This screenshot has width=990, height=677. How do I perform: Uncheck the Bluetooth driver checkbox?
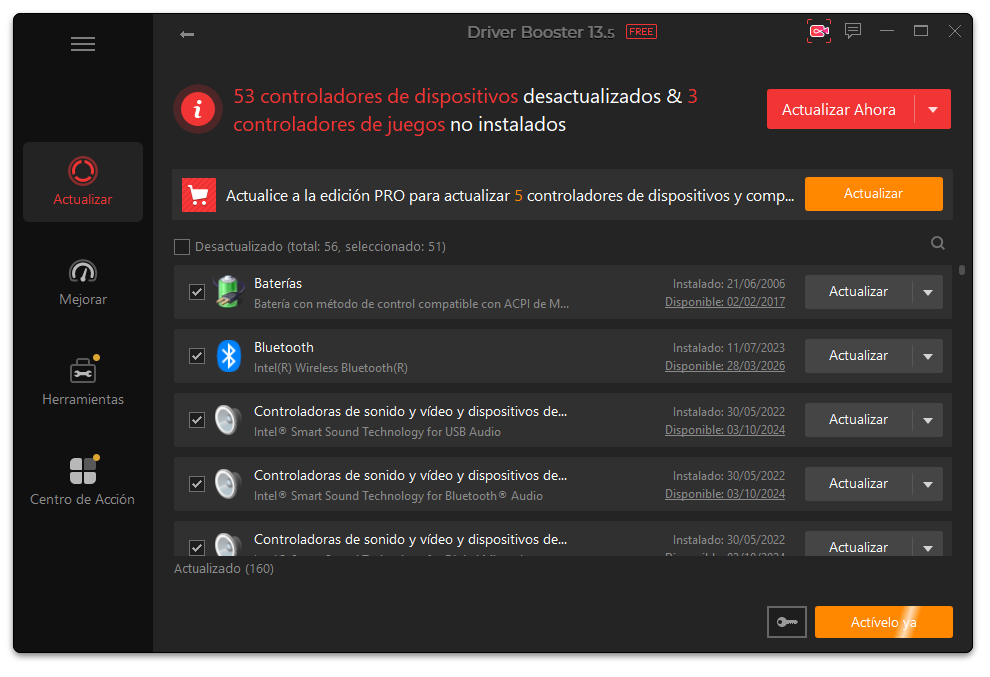point(197,356)
